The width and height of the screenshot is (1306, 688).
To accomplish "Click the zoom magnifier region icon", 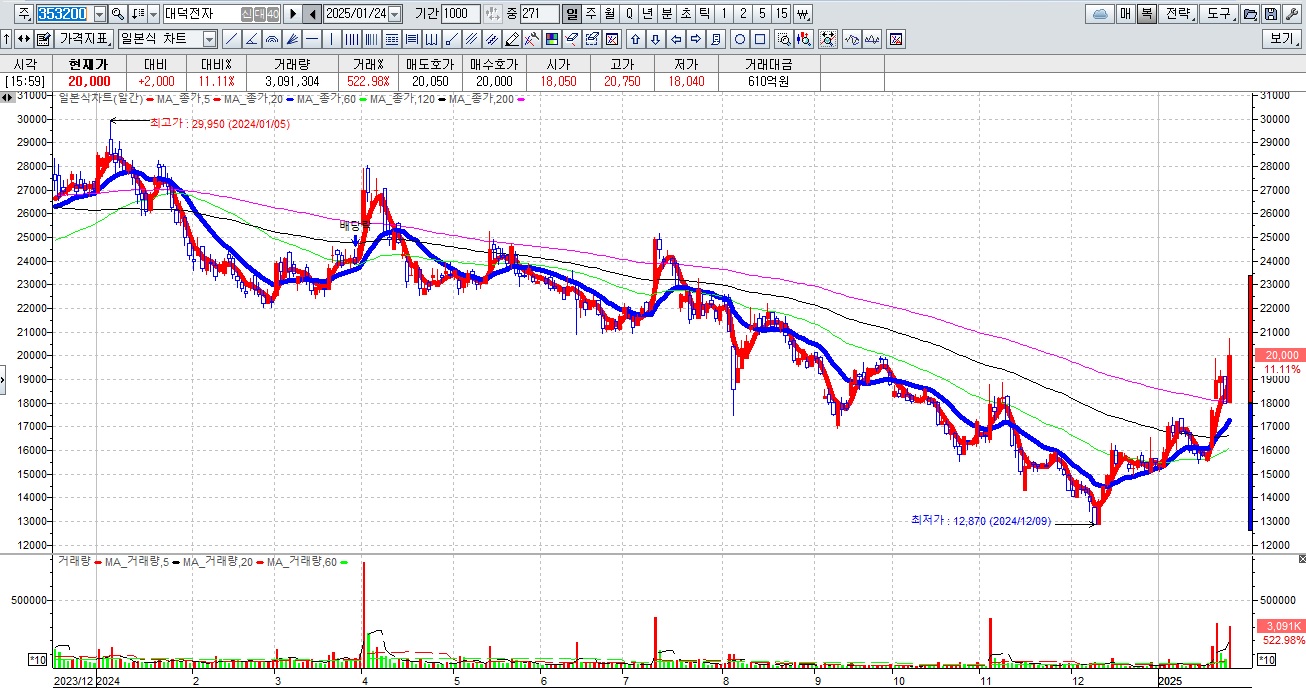I will pos(784,39).
